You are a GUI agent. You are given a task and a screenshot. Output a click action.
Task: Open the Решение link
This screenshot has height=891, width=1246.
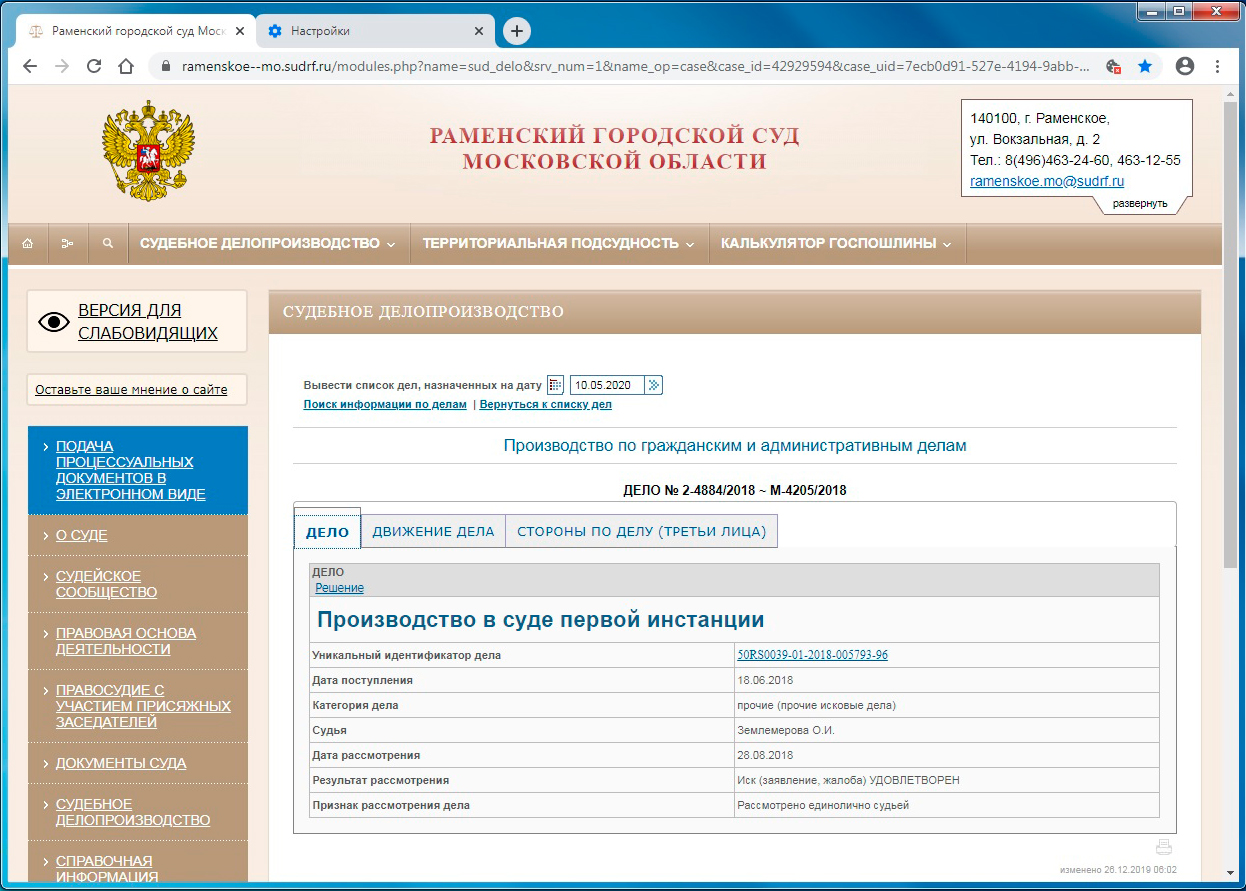tap(339, 588)
